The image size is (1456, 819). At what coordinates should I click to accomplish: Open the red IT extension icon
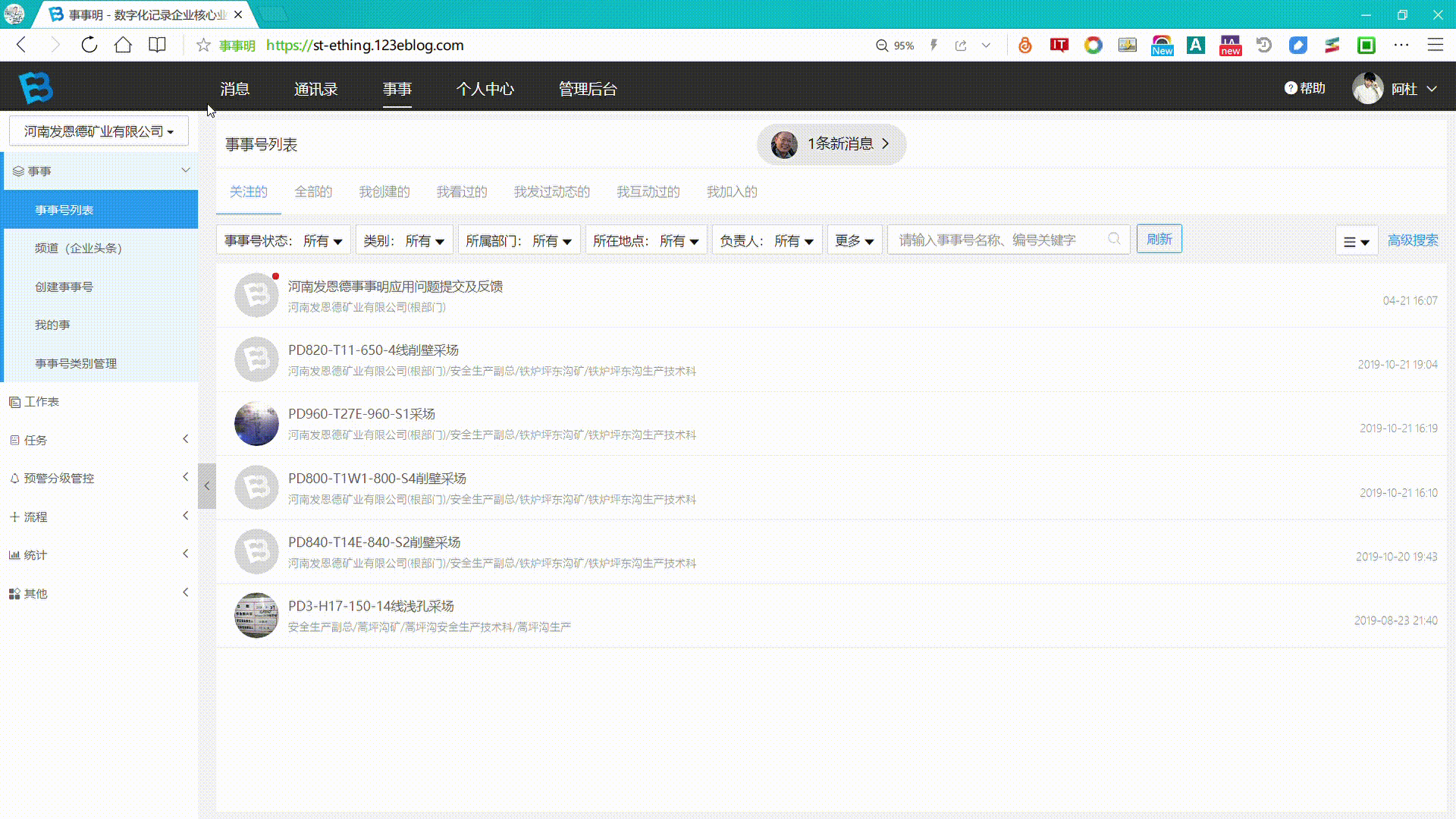1059,45
